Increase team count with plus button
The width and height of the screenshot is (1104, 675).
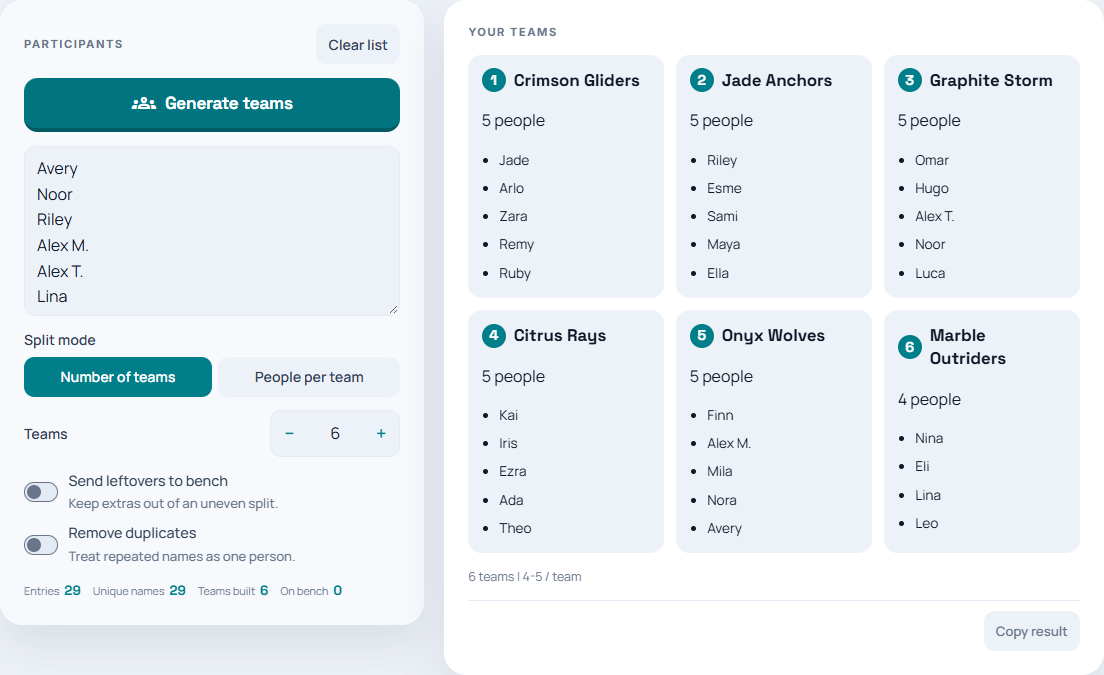point(381,434)
